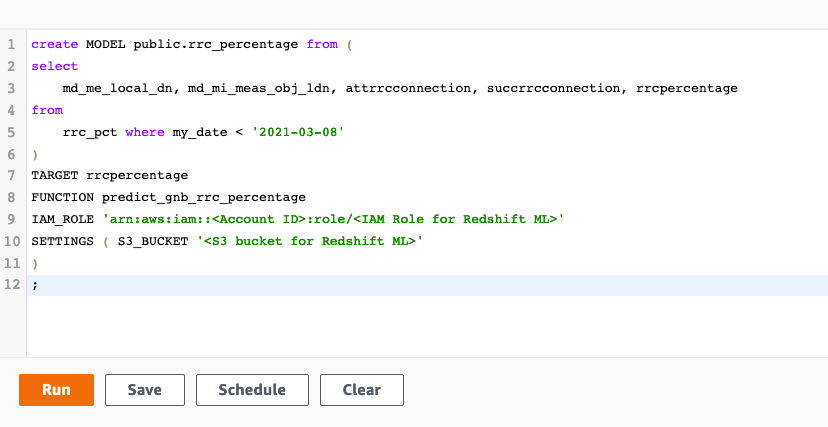Viewport: 828px width, 427px height.
Task: Click line number 9 in gutter
Action: click(10, 219)
